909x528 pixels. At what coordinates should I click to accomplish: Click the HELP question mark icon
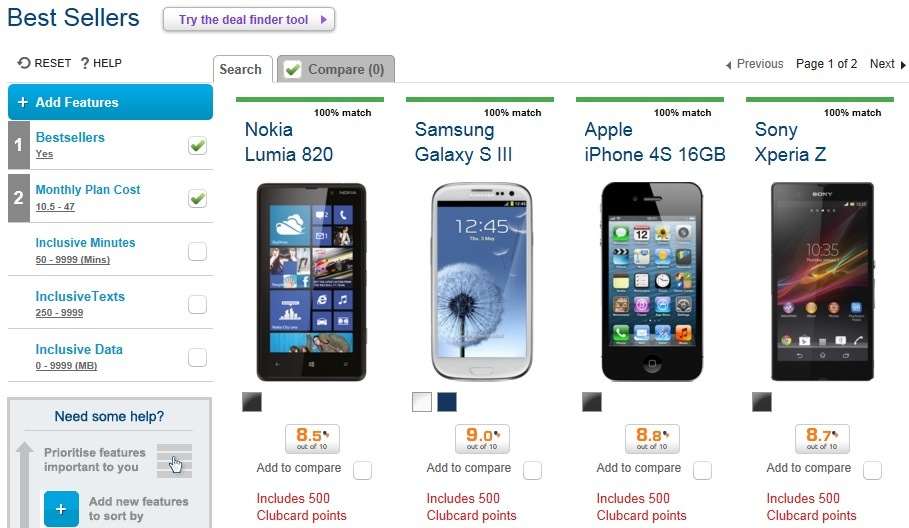click(85, 63)
